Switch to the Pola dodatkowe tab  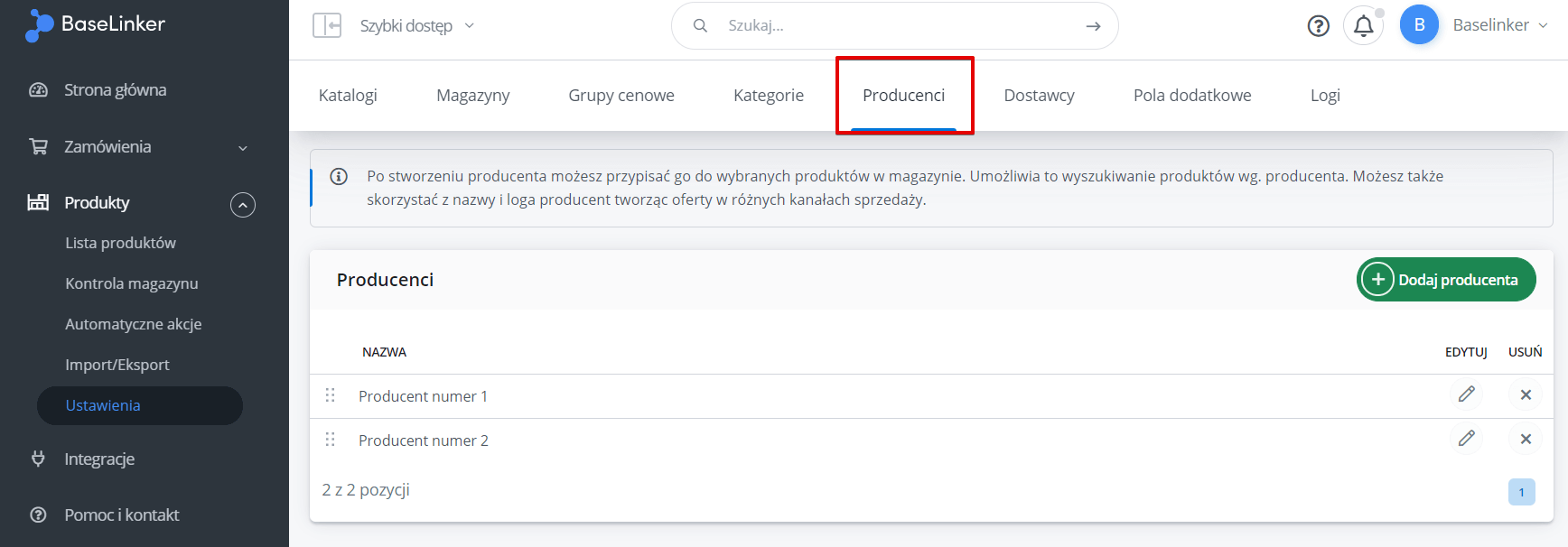[x=1192, y=95]
